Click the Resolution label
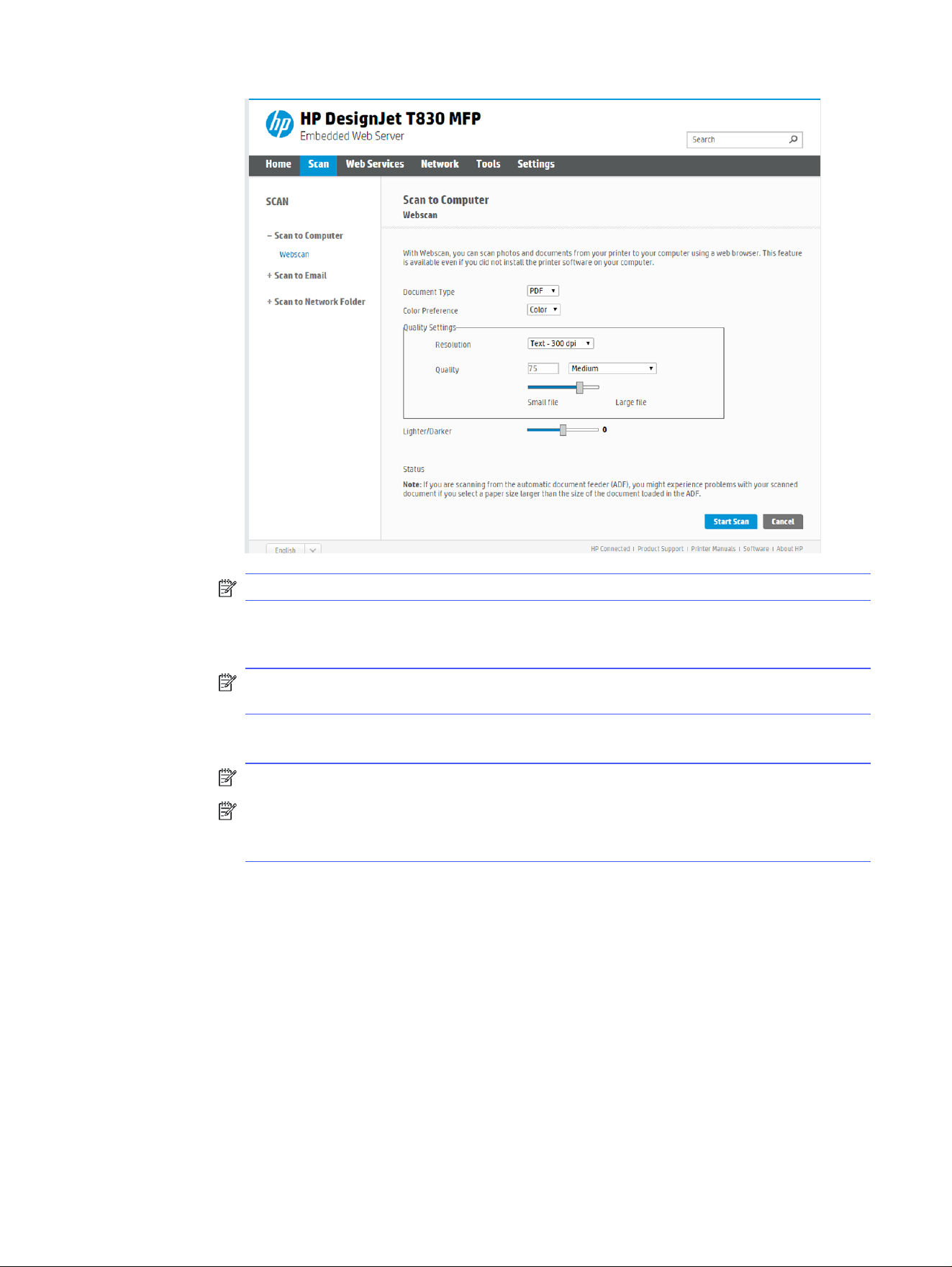This screenshot has height=1267, width=952. pos(453,345)
